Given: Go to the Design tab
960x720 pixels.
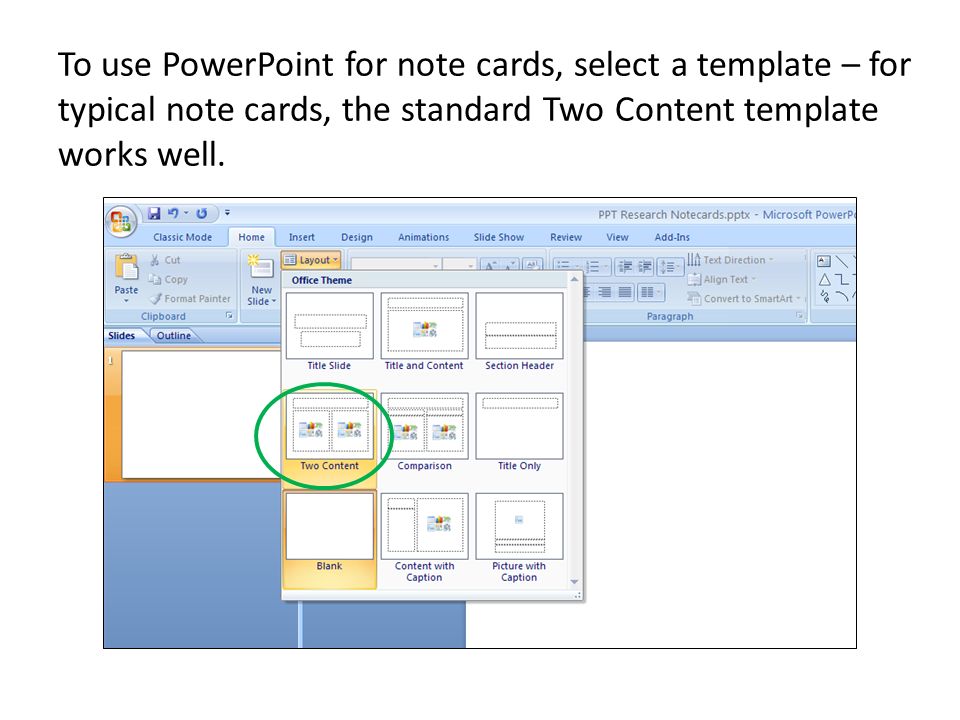Looking at the screenshot, I should pos(357,237).
